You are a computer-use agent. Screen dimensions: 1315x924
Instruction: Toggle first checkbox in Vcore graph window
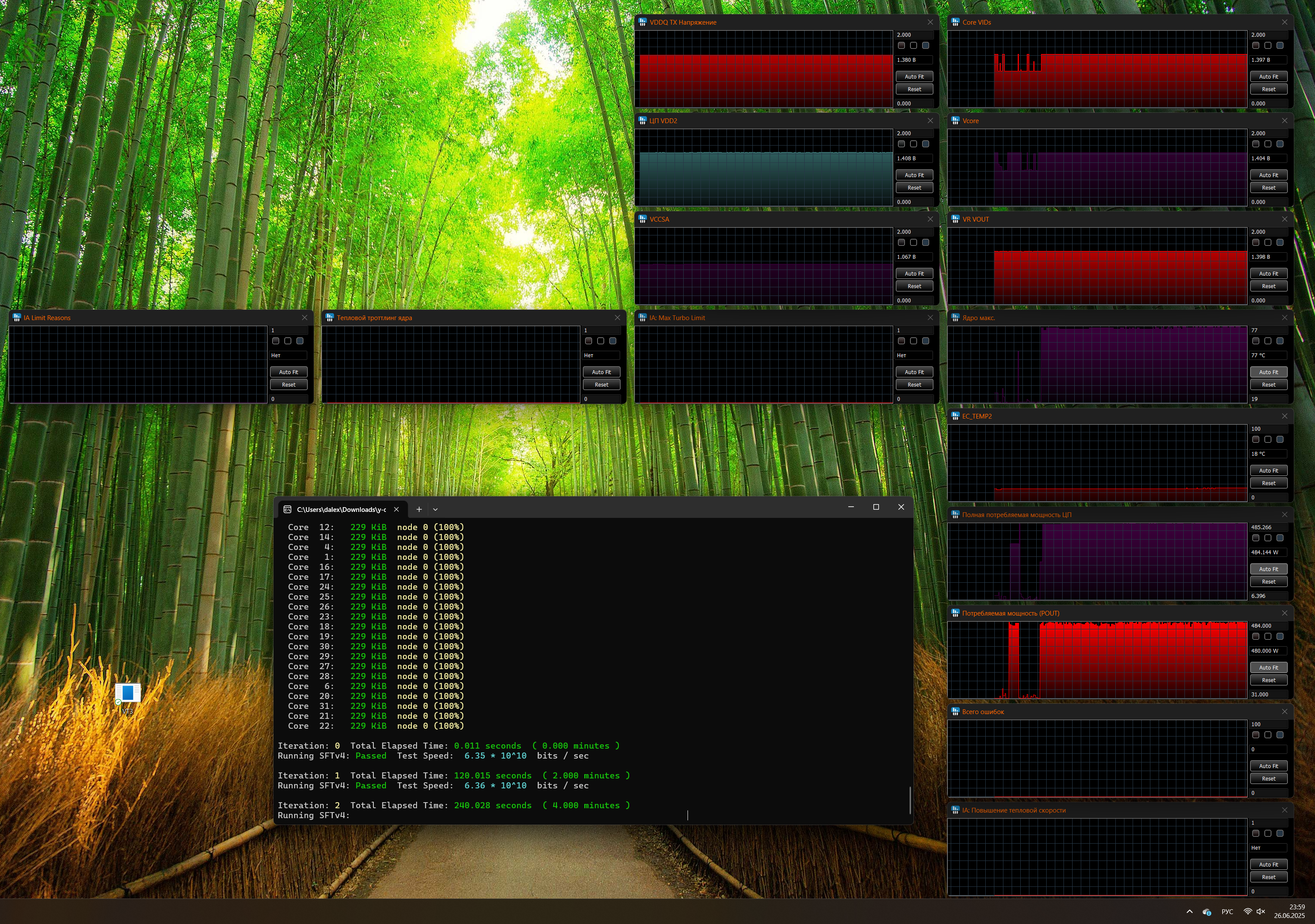(1255, 144)
